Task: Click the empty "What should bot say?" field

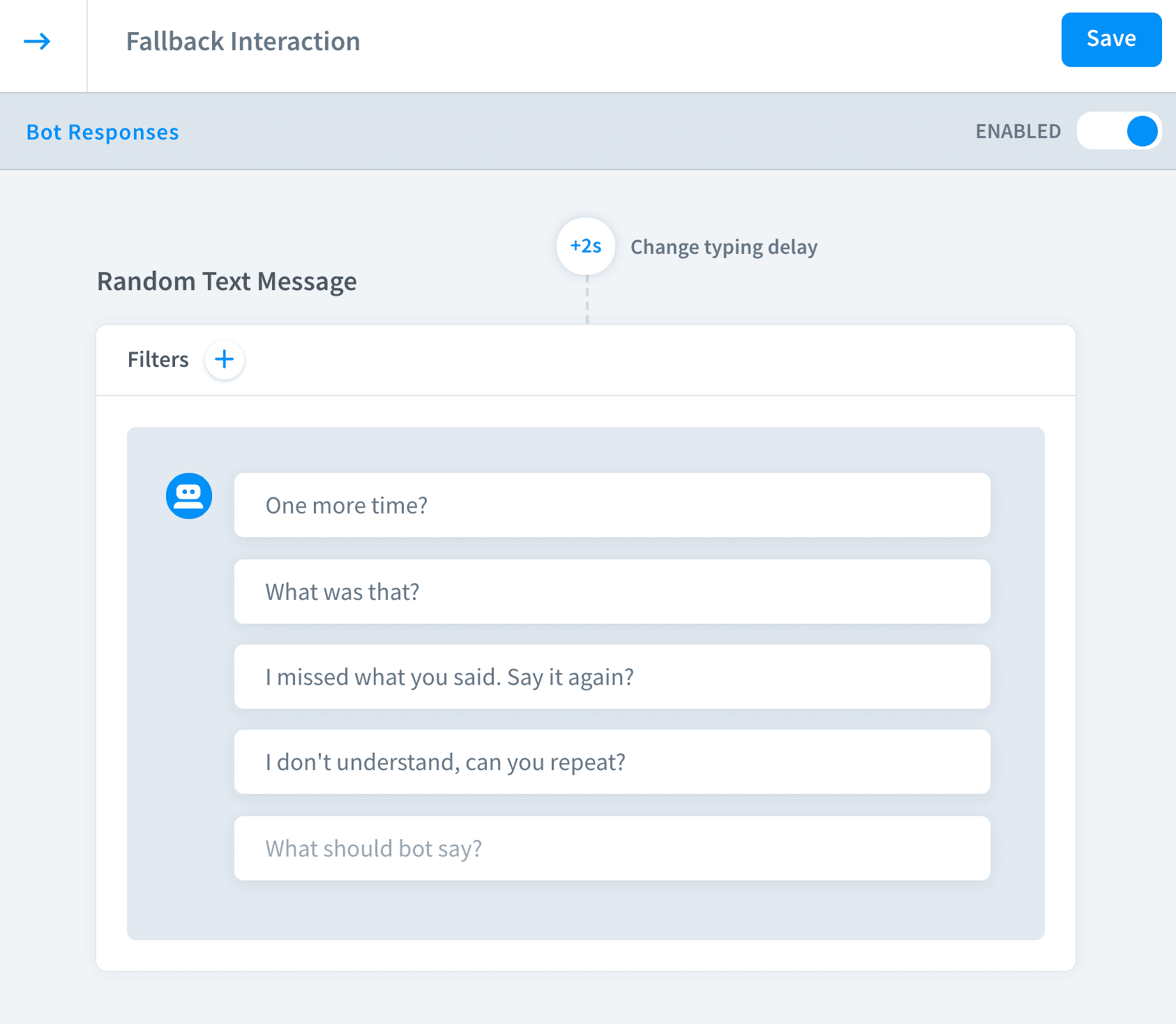Action: pos(612,848)
